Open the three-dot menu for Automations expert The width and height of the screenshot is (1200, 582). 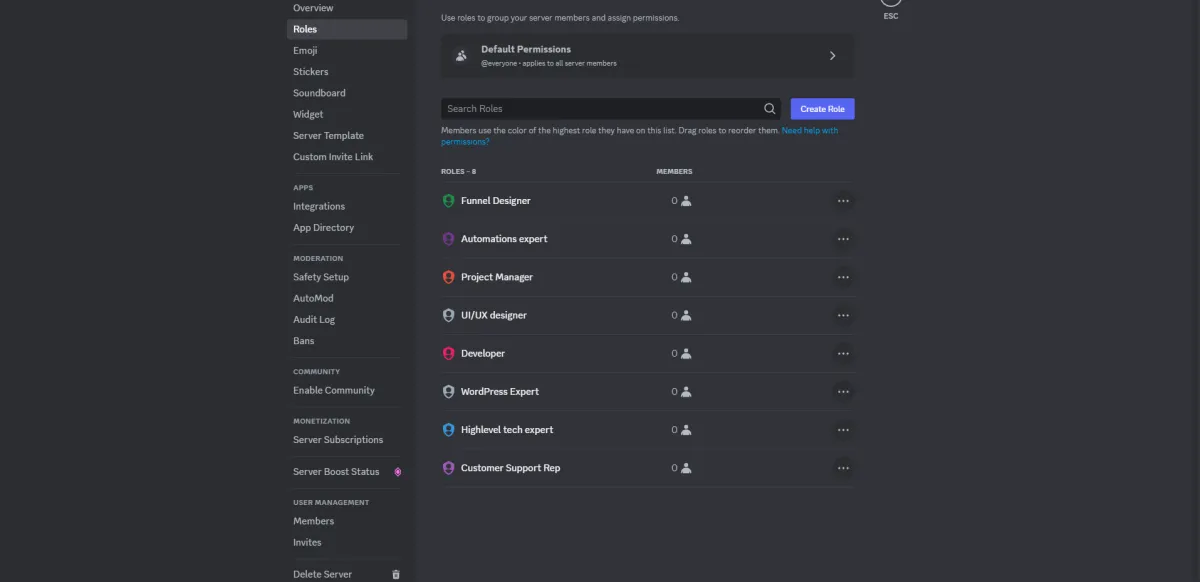[843, 239]
